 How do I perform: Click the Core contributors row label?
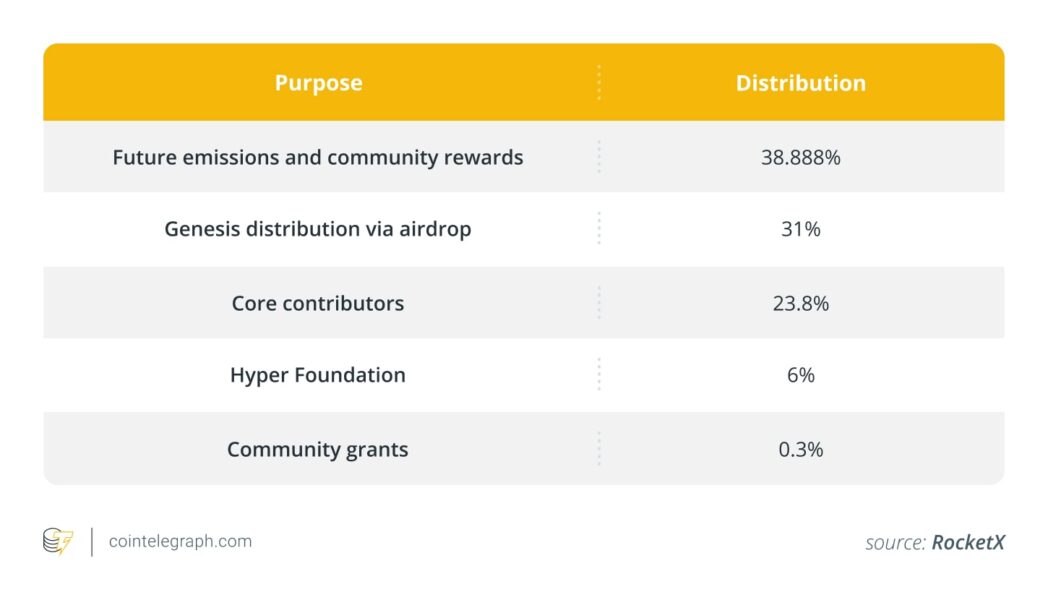pos(318,303)
